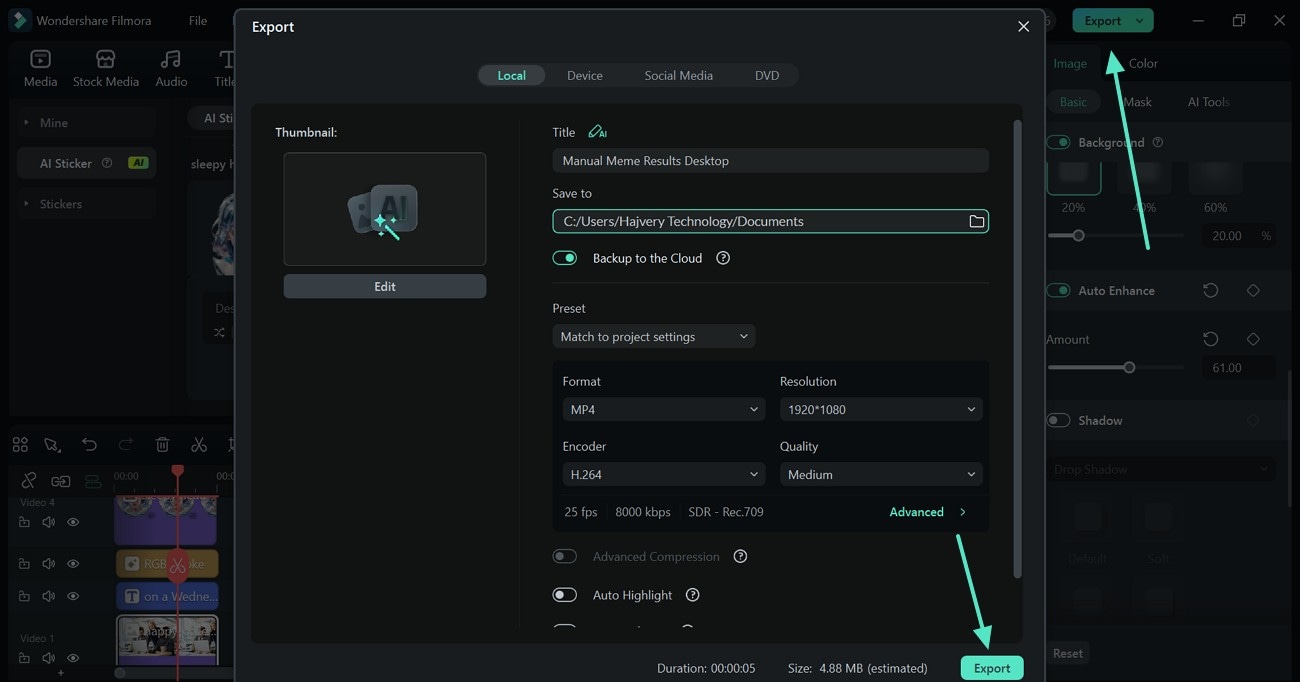The height and width of the screenshot is (682, 1300).
Task: Open the Format MP4 dropdown
Action: (x=664, y=409)
